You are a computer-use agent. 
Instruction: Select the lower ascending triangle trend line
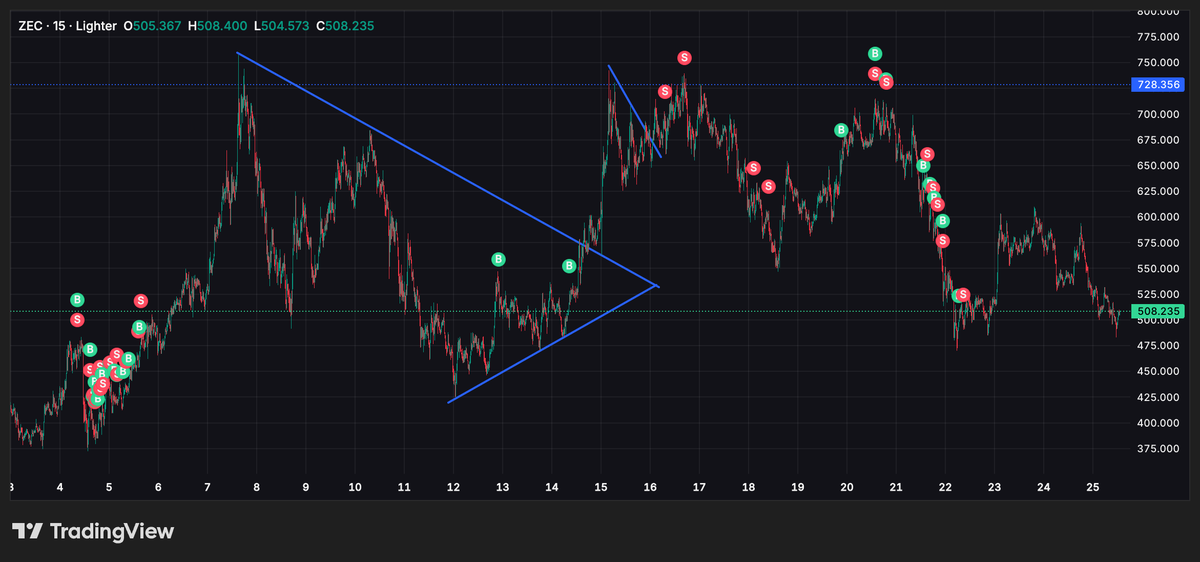pos(553,344)
